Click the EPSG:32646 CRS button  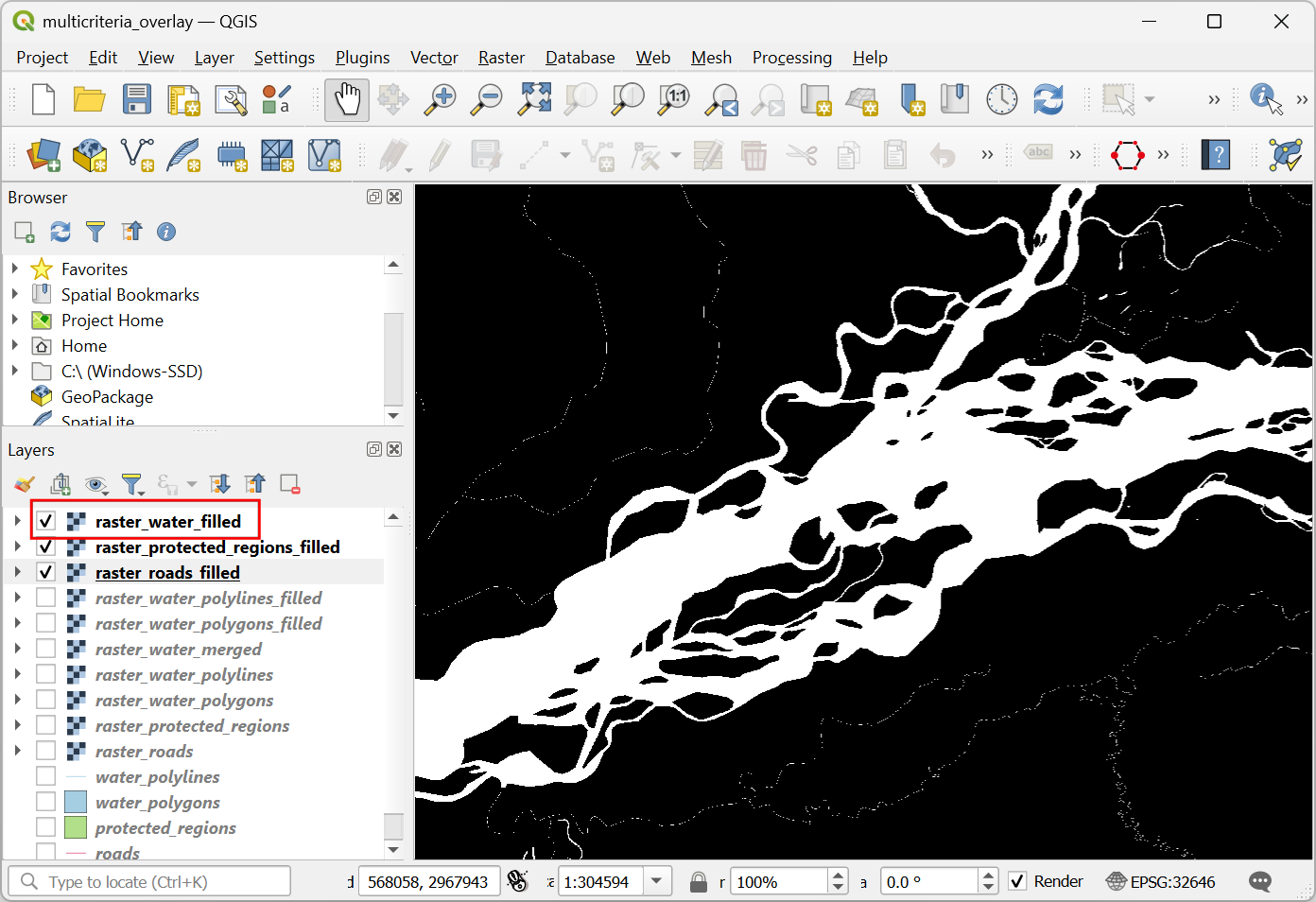tap(1161, 881)
